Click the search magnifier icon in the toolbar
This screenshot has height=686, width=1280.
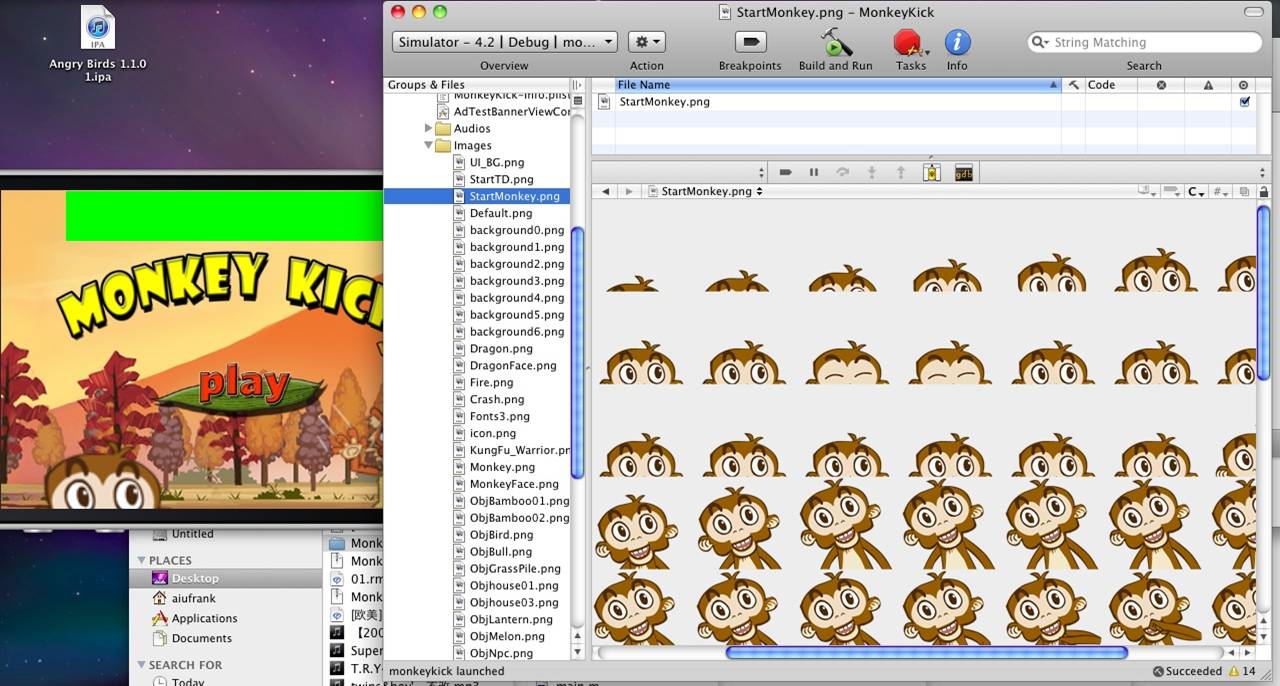pyautogui.click(x=1041, y=42)
